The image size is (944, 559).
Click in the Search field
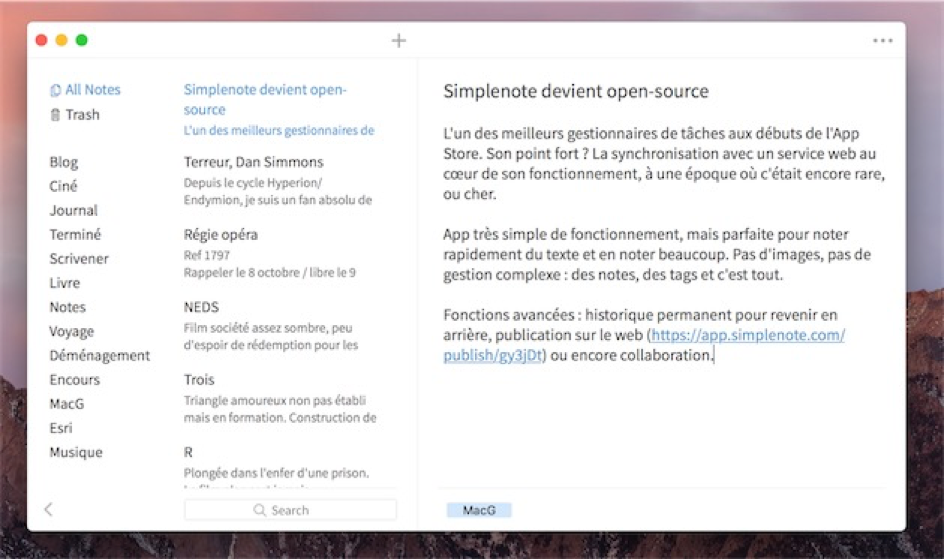point(290,510)
